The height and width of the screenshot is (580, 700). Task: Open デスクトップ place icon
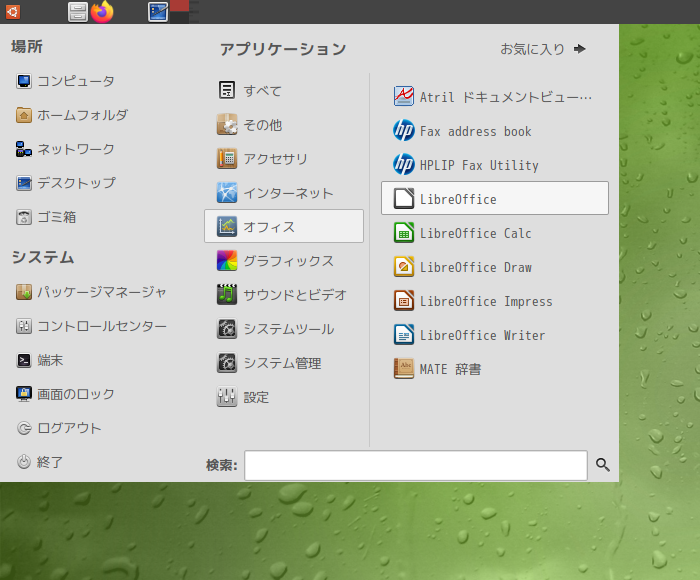point(24,183)
